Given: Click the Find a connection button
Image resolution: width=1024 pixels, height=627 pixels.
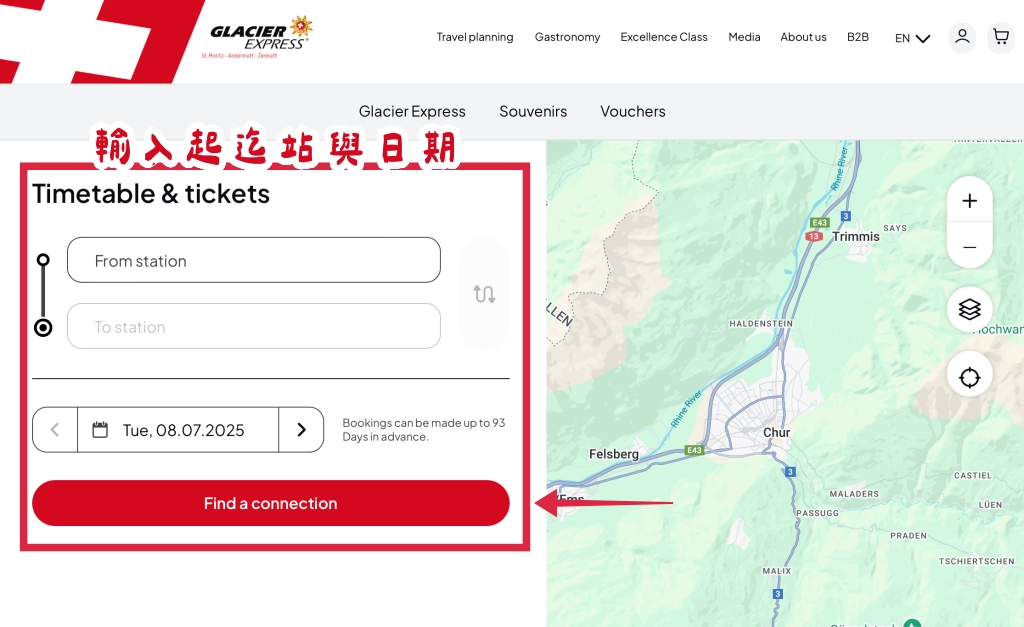Looking at the screenshot, I should pos(270,503).
